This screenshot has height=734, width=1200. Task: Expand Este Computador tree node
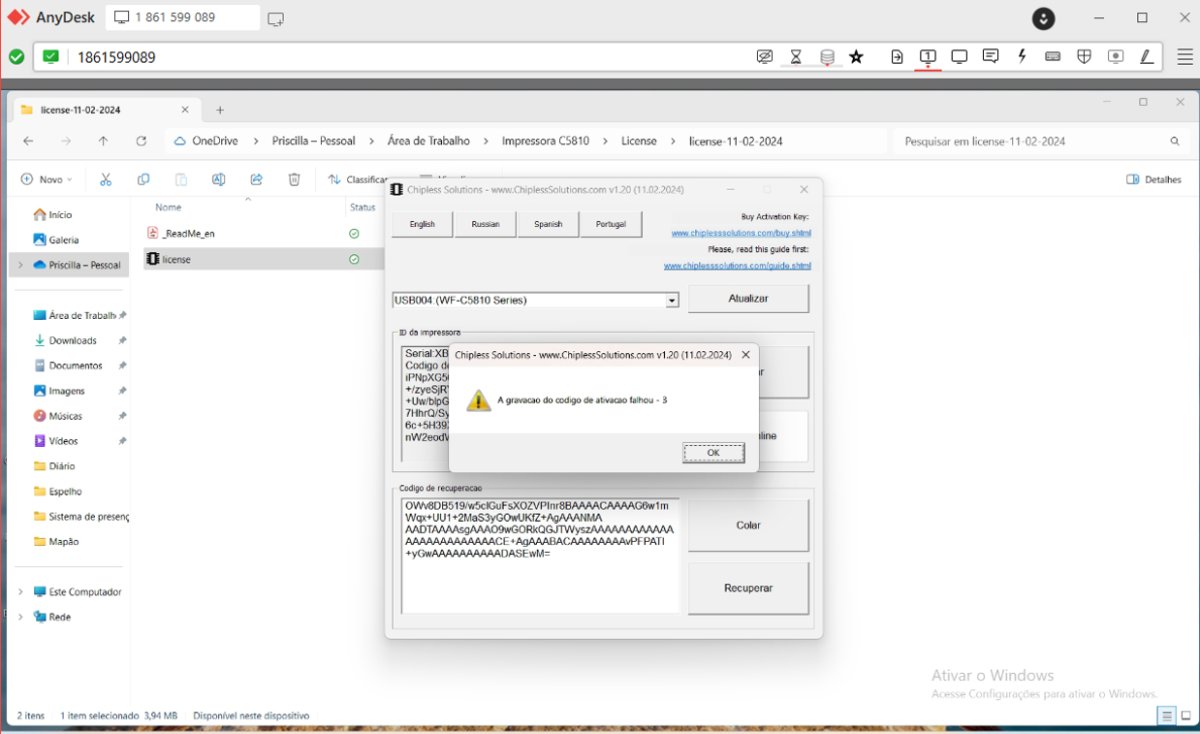coord(20,592)
